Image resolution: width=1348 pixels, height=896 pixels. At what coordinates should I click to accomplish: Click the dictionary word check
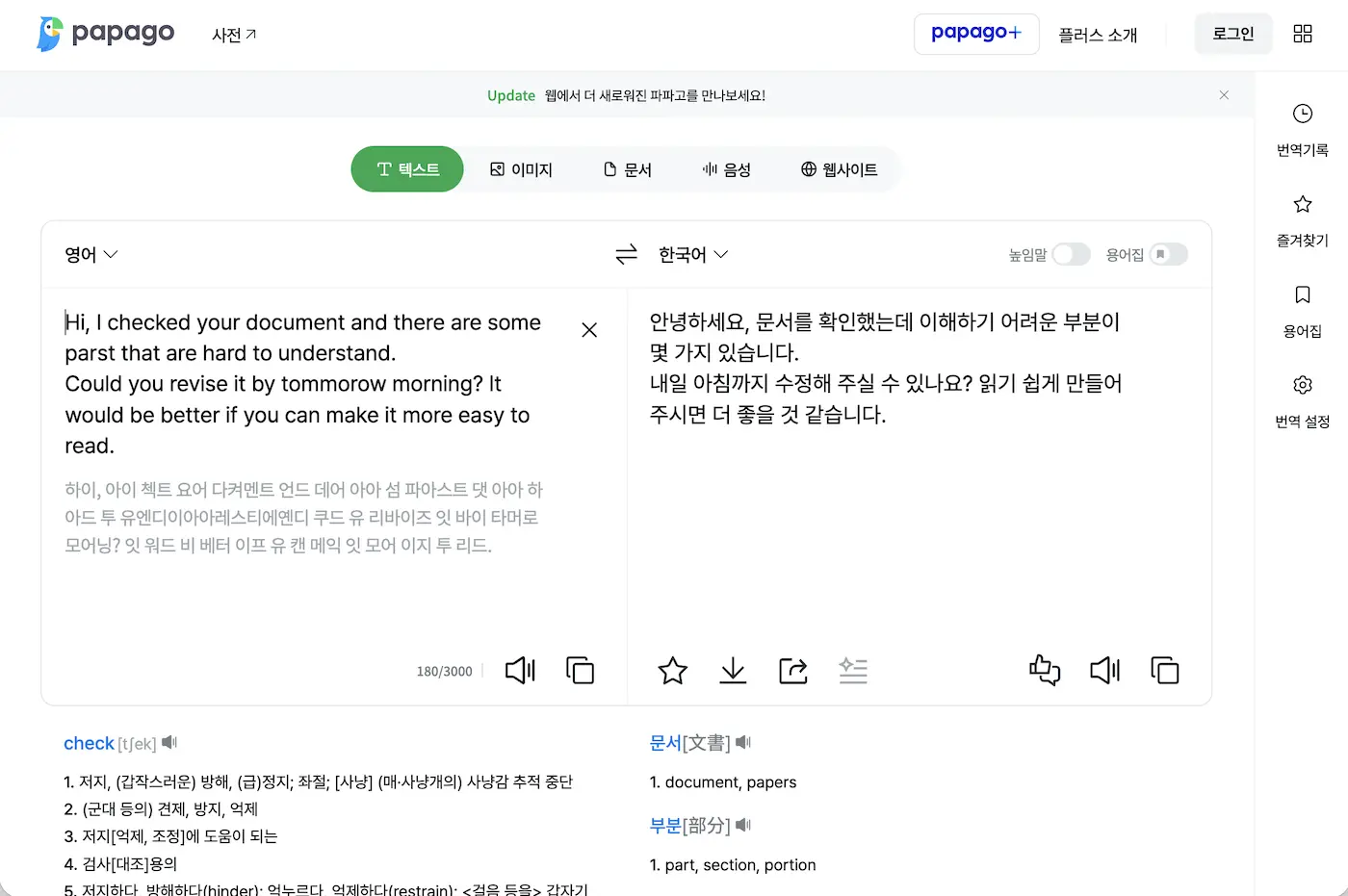89,743
